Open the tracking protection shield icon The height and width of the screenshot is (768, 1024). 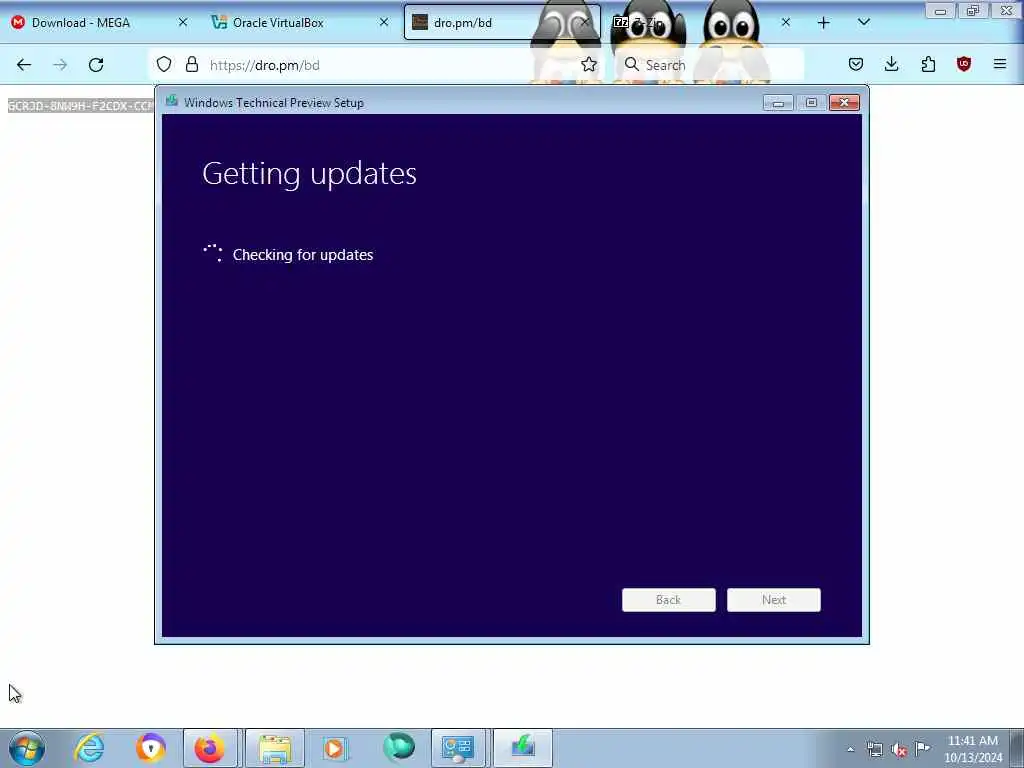(x=164, y=65)
